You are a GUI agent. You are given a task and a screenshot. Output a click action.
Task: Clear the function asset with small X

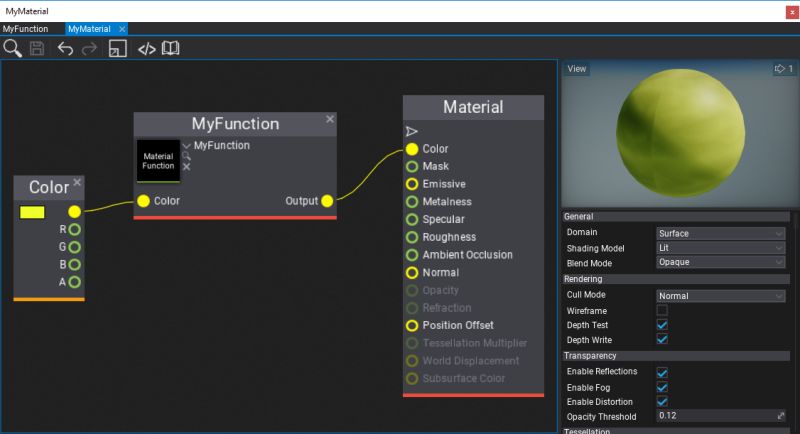pos(186,167)
